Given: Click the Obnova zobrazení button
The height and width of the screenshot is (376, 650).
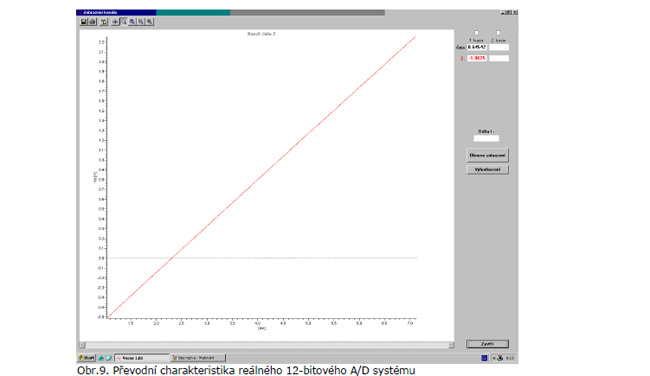Looking at the screenshot, I should point(488,155).
